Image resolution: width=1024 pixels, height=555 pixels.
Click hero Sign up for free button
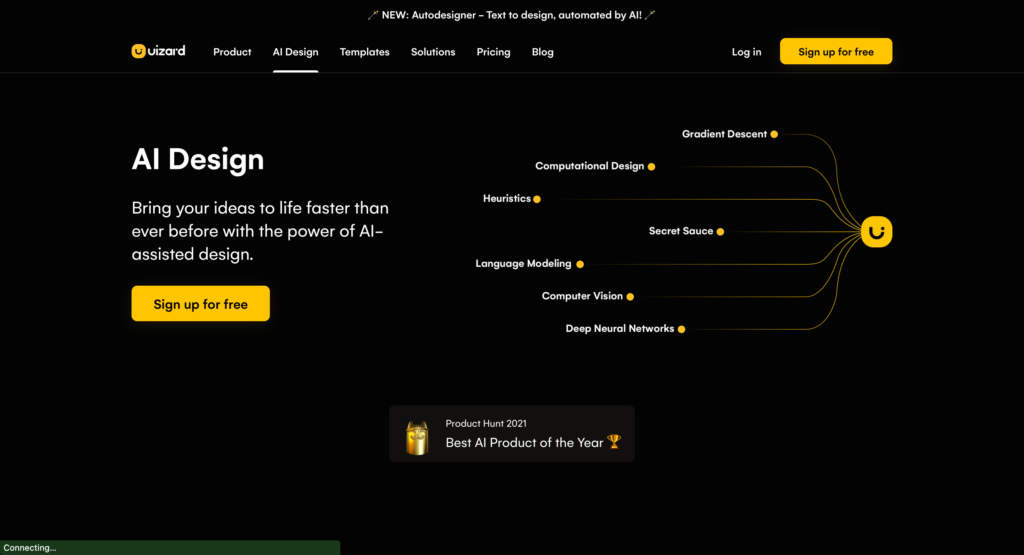coord(200,304)
